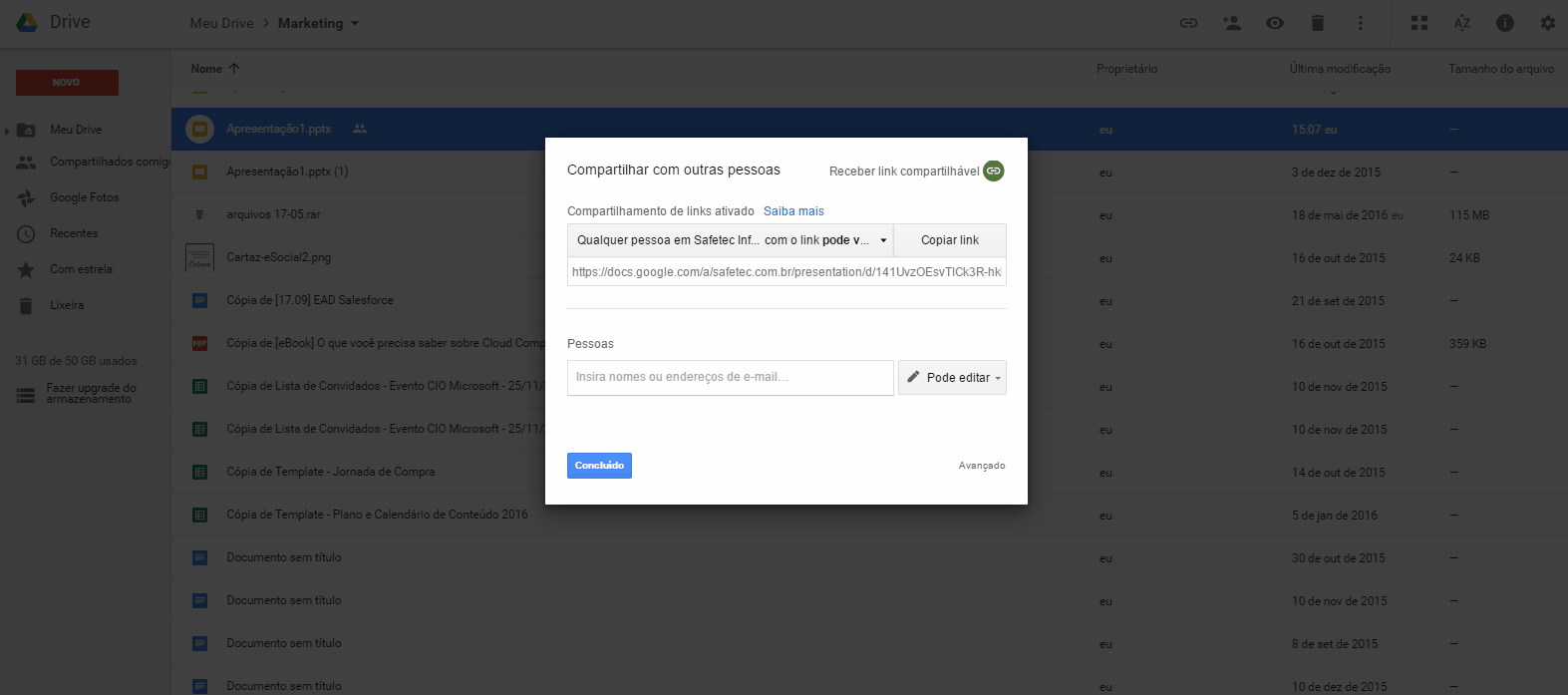Click the Lixeira trash icon in sidebar
This screenshot has height=695, width=1568.
pos(26,305)
